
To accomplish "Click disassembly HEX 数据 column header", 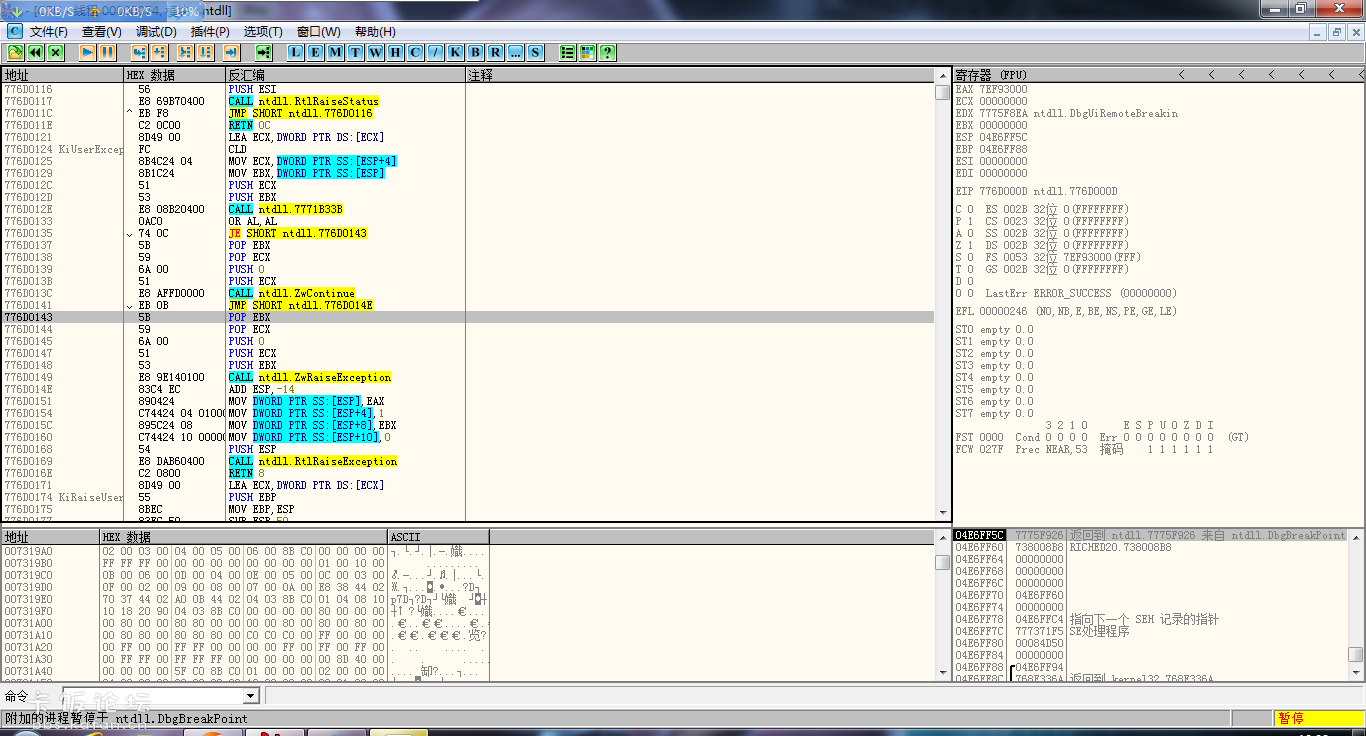I will pos(175,75).
